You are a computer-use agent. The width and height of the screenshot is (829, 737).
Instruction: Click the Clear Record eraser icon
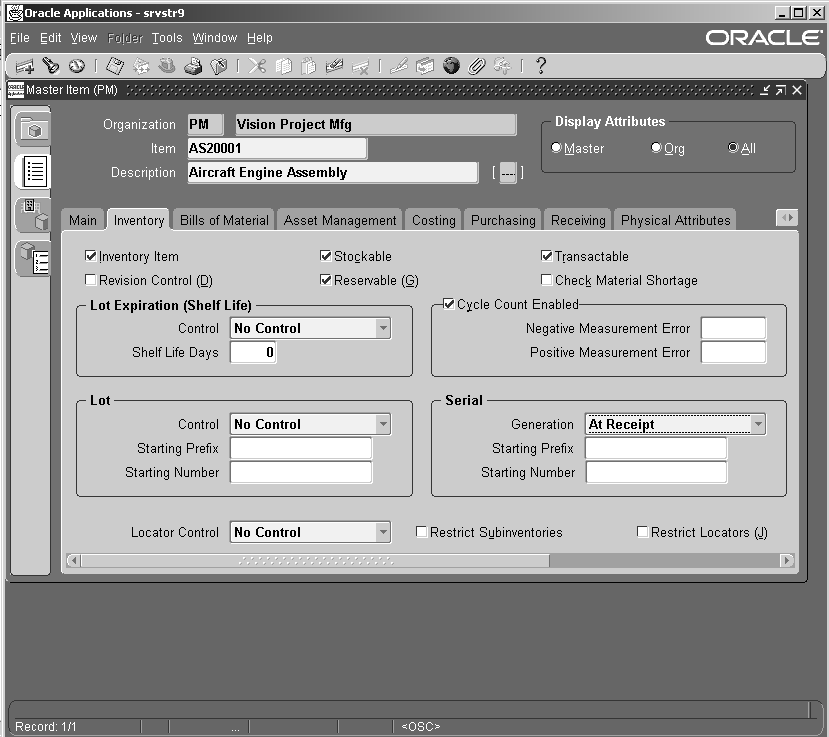(334, 66)
